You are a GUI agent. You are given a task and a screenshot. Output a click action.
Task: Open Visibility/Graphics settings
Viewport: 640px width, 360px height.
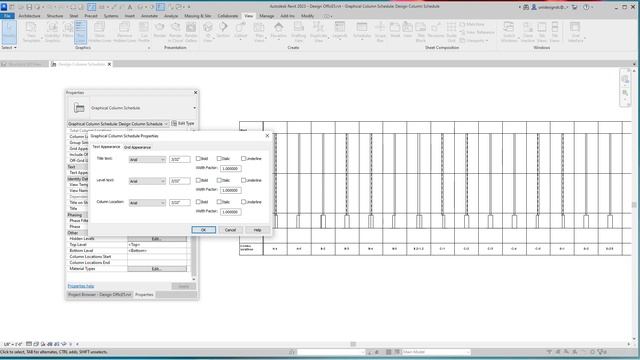click(x=52, y=32)
